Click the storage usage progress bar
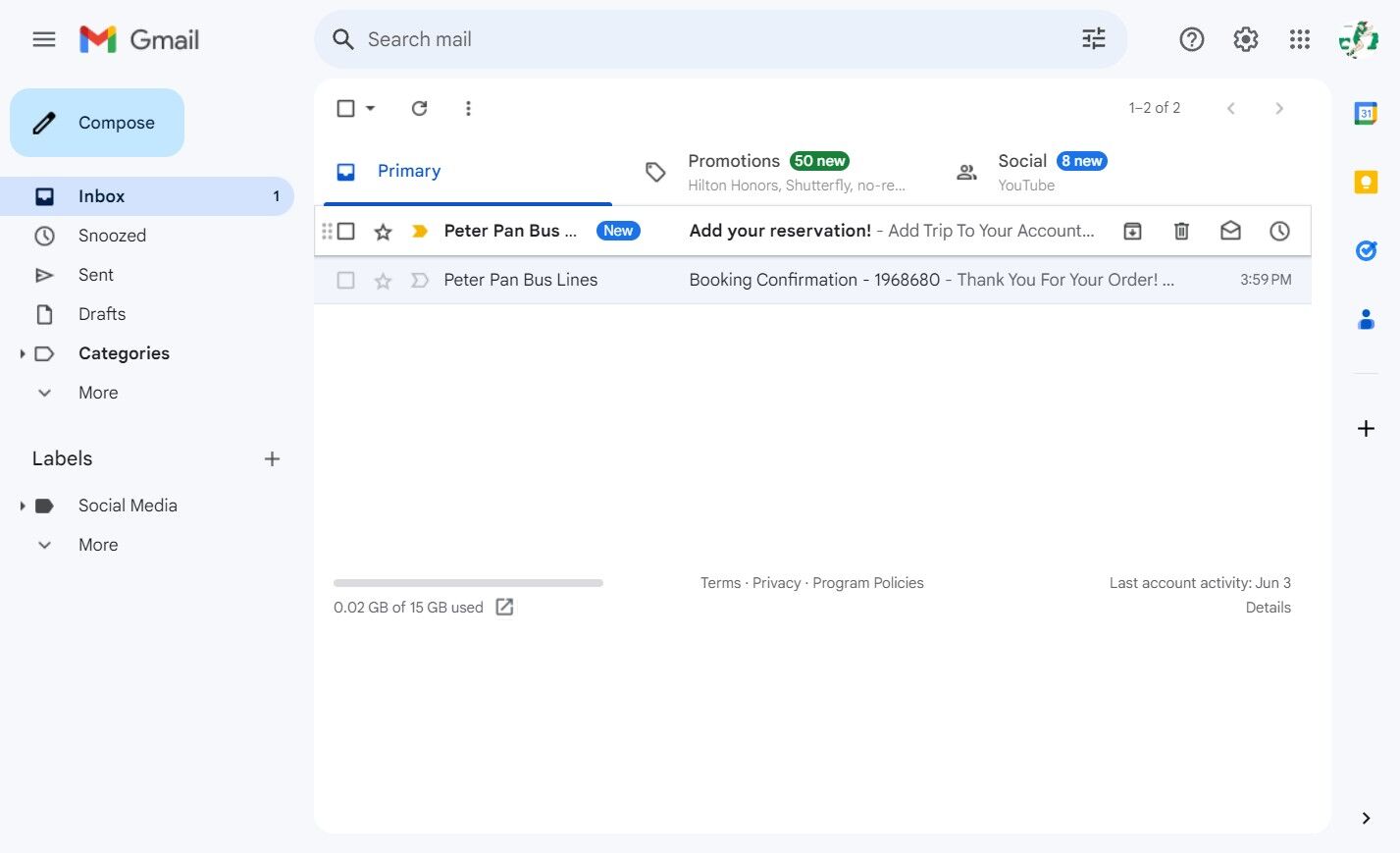Image resolution: width=1400 pixels, height=853 pixels. tap(468, 583)
